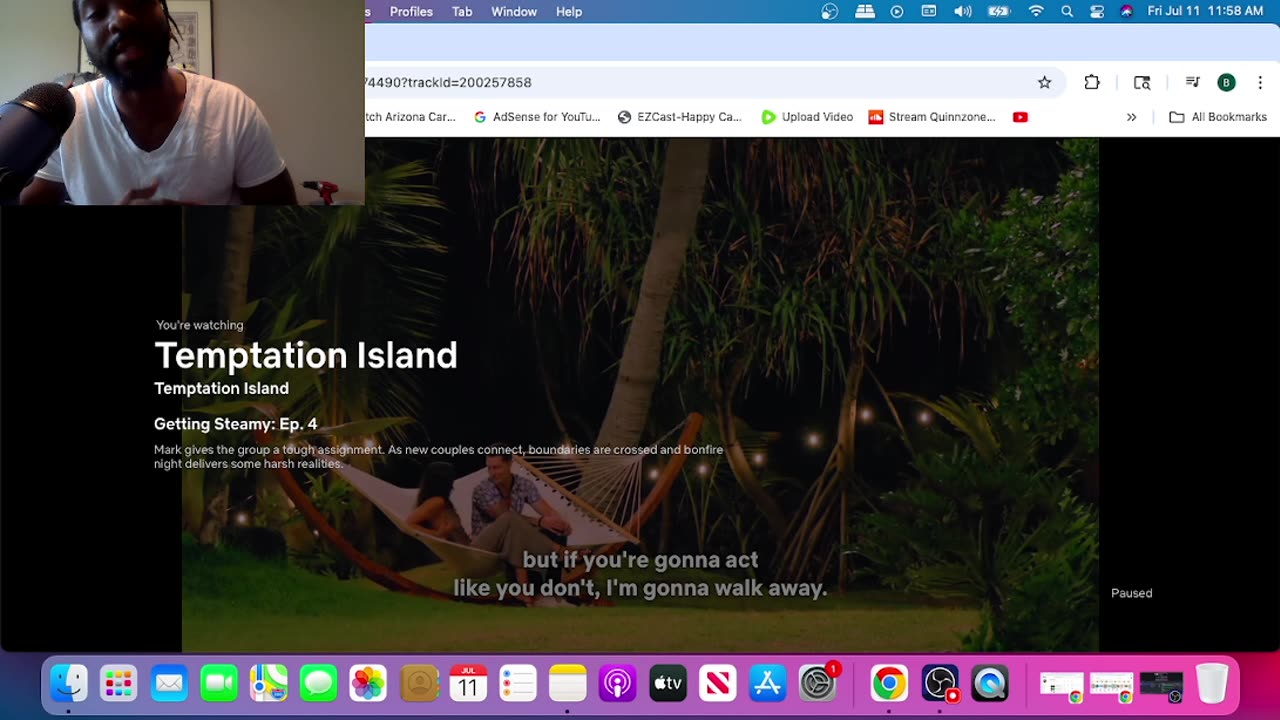1280x720 pixels.
Task: Open Messages from the dock
Action: [x=319, y=684]
